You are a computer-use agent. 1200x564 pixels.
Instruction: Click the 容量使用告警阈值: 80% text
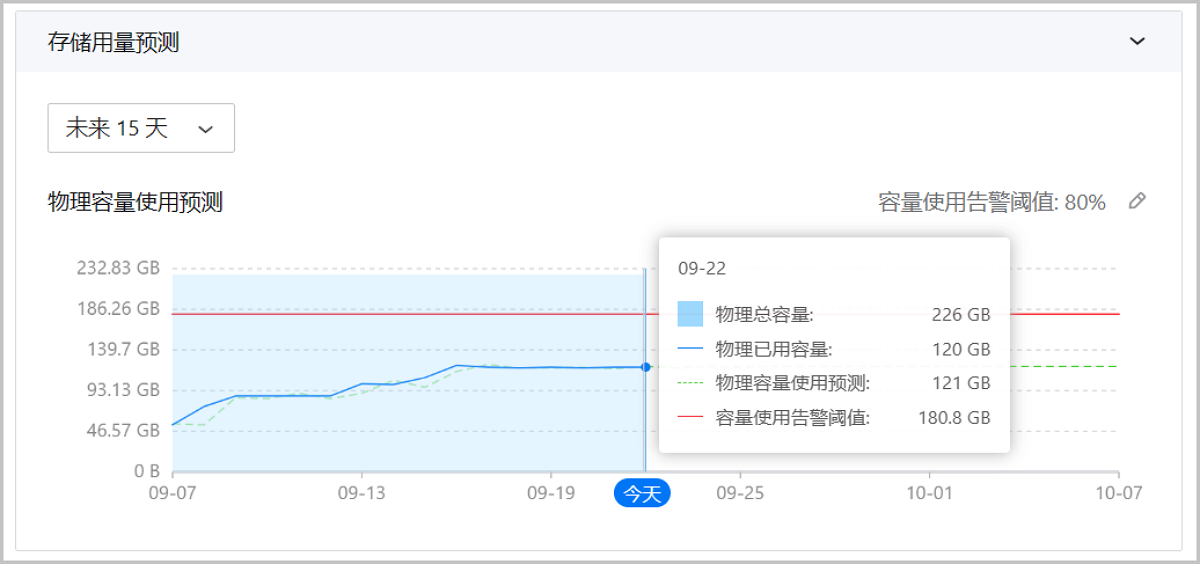[992, 202]
